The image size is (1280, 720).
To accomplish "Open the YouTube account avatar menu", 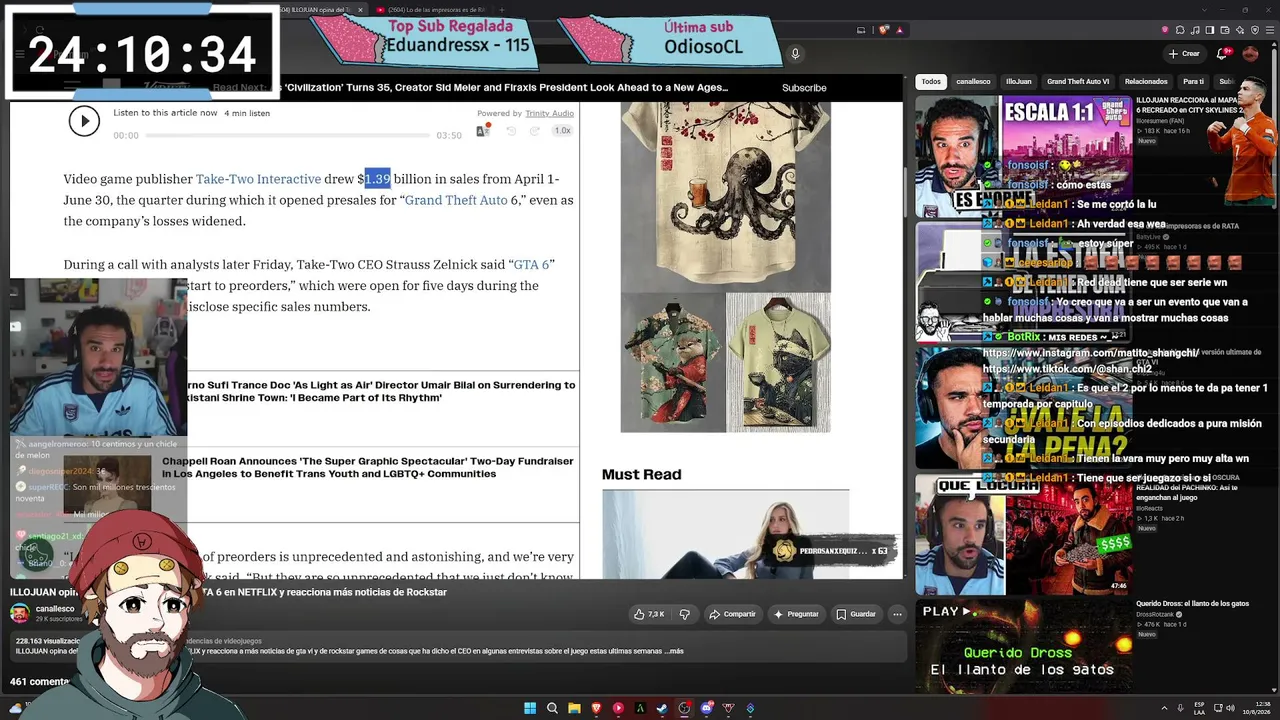I will point(1252,54).
